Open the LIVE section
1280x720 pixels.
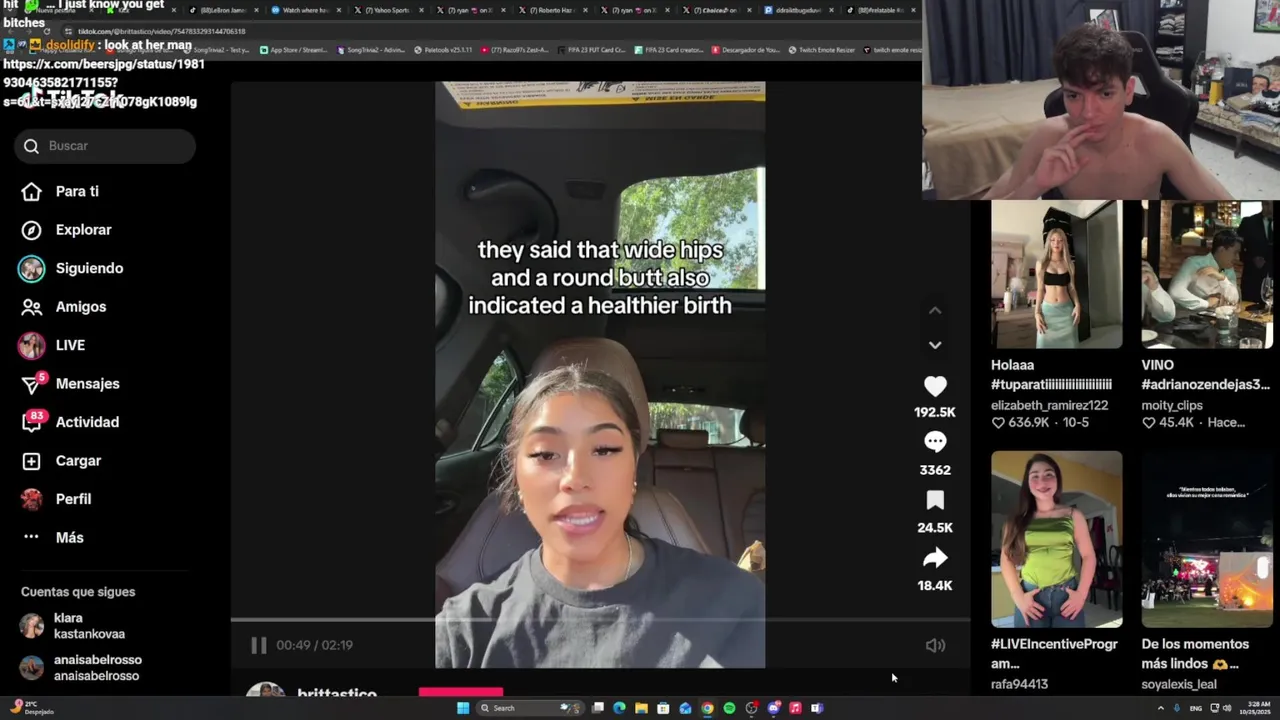(x=52, y=345)
